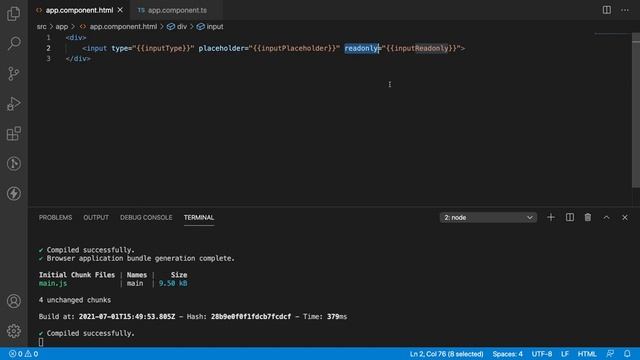
Task: Switch to the DEBUG CONSOLE panel tab
Action: point(146,218)
